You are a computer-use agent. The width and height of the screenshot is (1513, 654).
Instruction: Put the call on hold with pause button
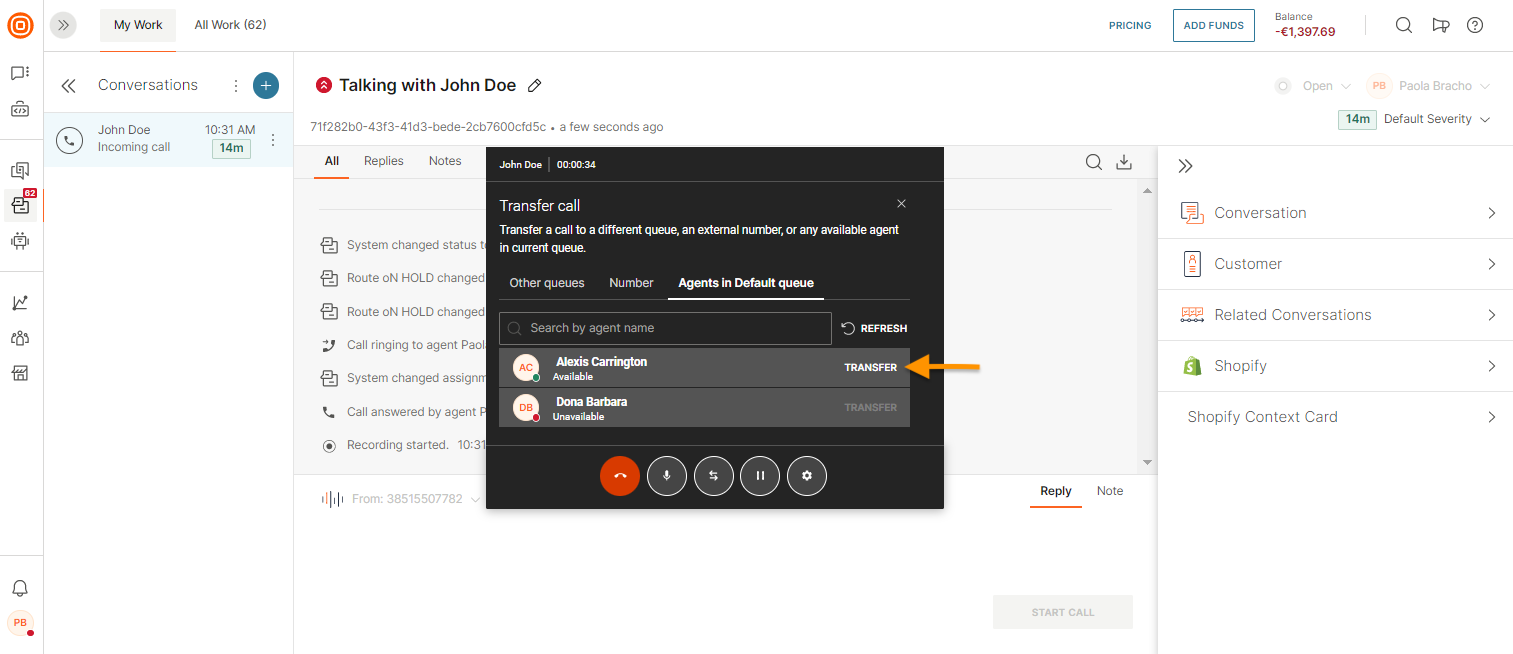click(760, 476)
